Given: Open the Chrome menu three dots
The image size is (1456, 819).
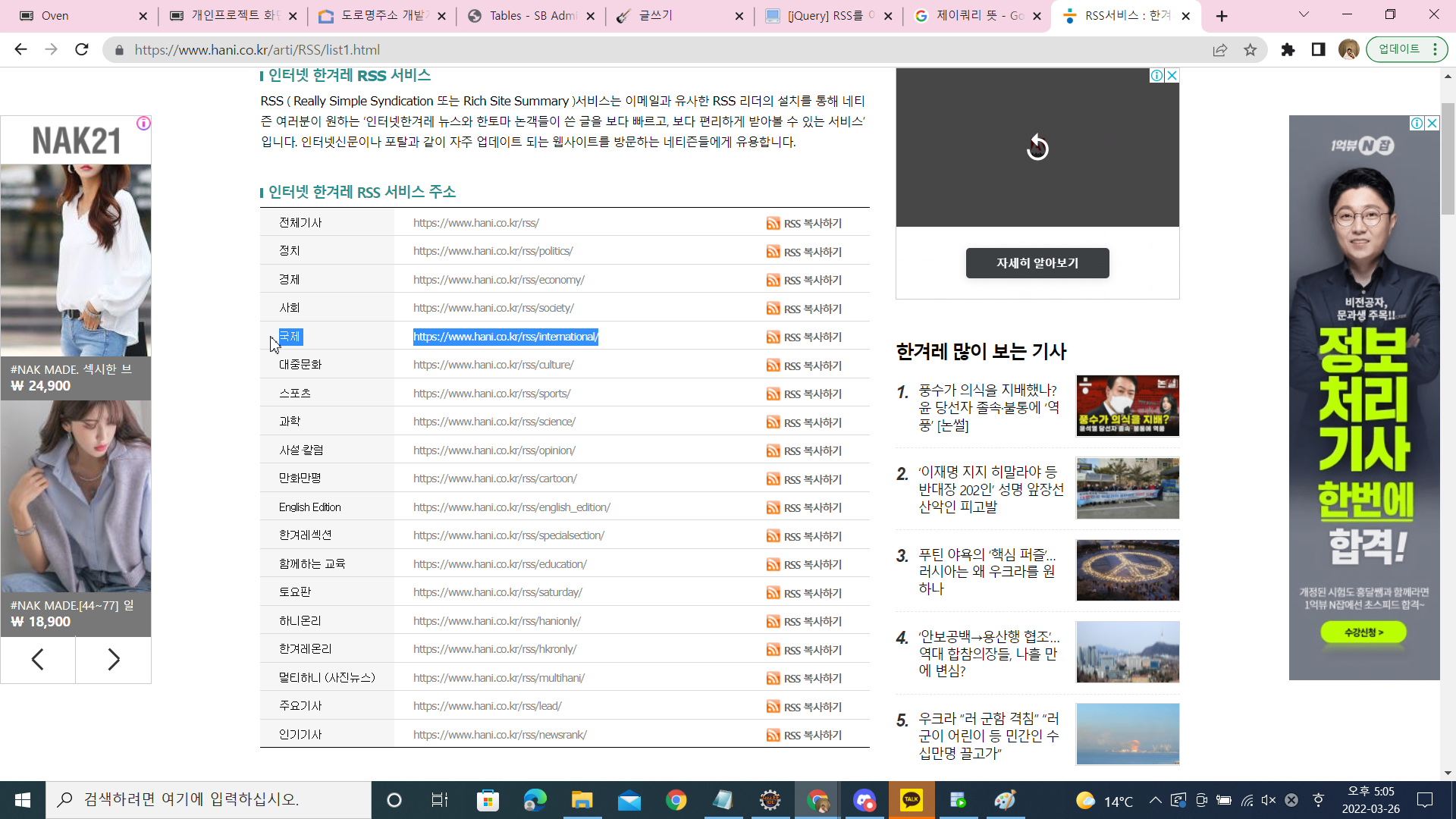Looking at the screenshot, I should [1436, 49].
